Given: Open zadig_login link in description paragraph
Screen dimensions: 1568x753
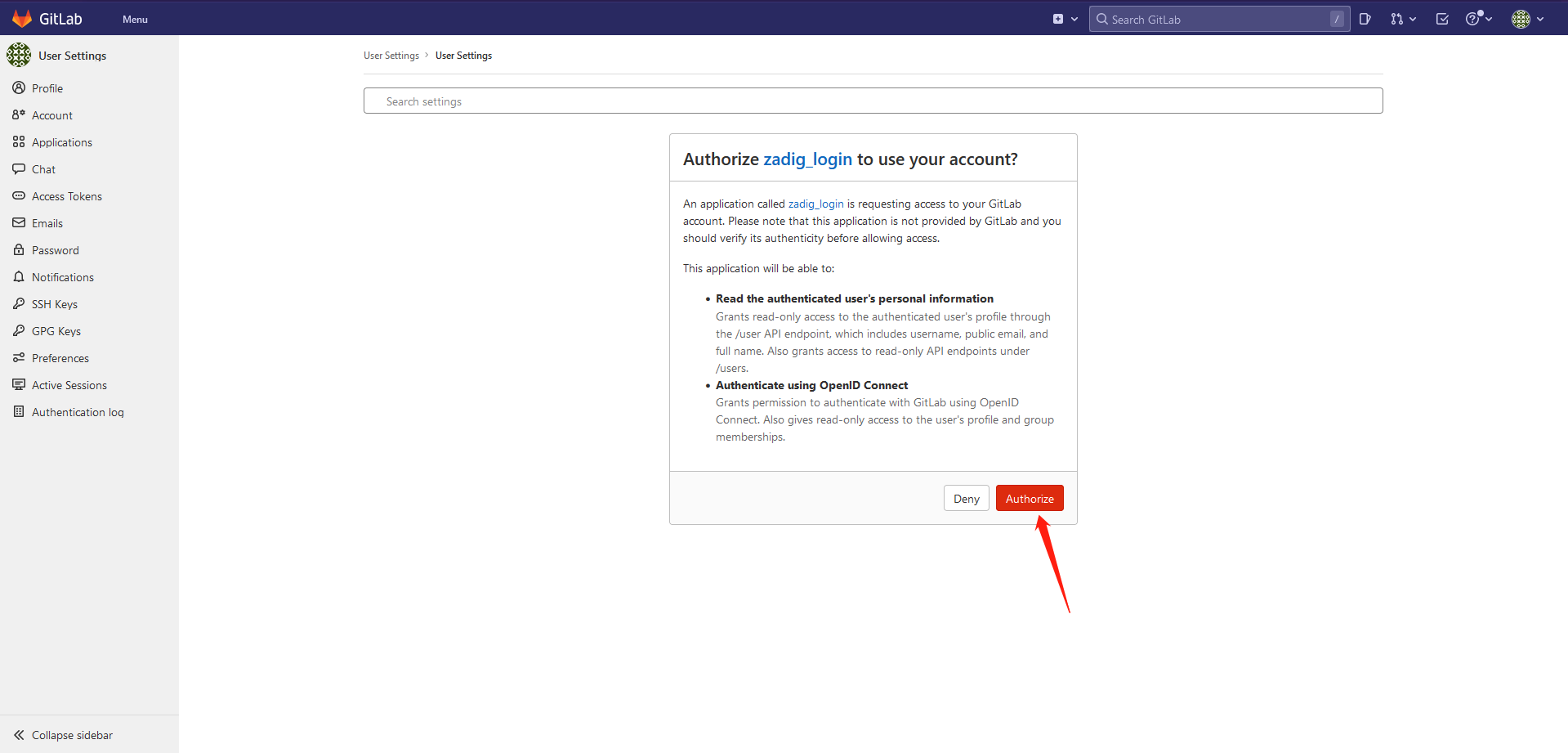Looking at the screenshot, I should click(x=815, y=204).
